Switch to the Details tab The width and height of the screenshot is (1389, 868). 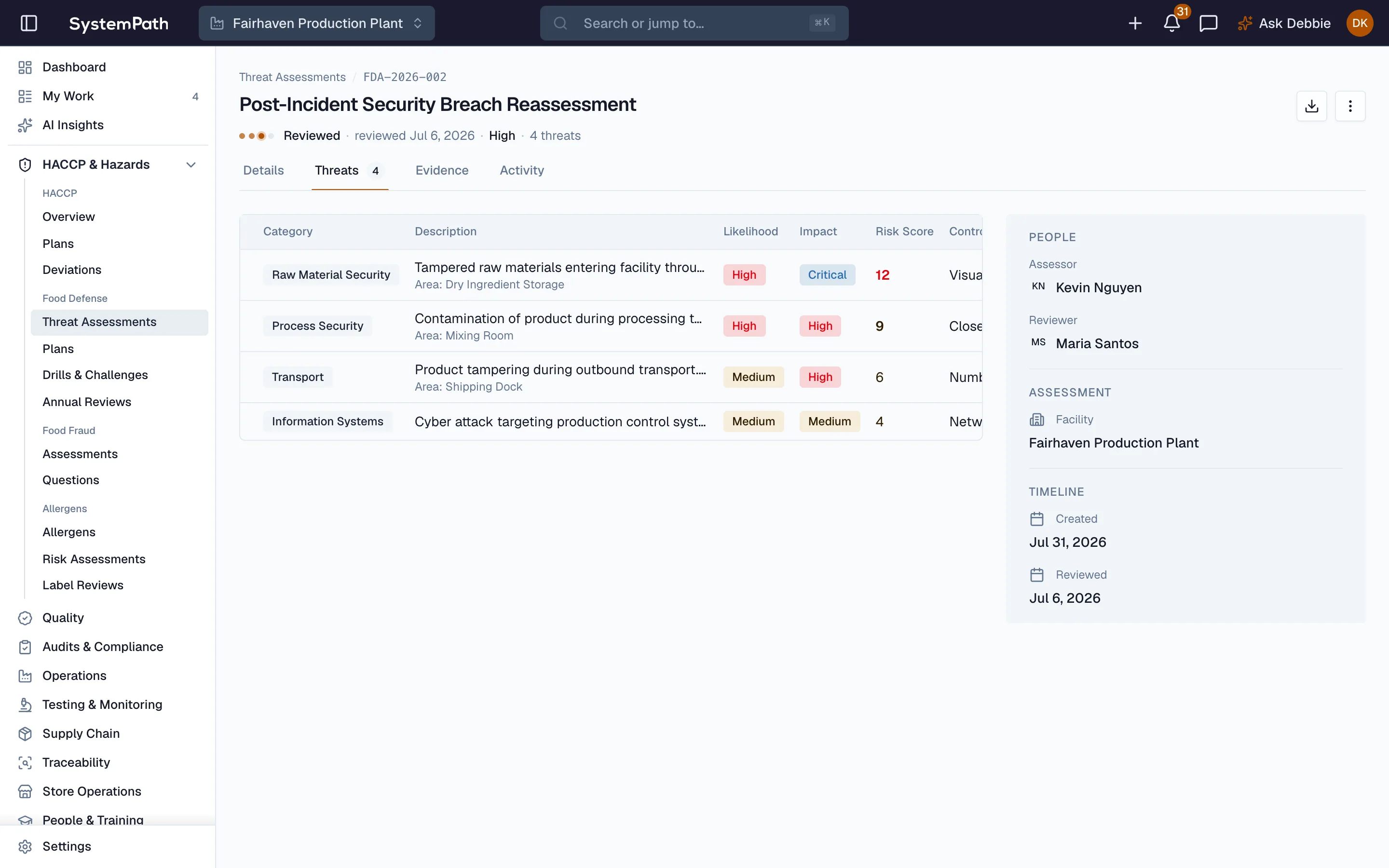click(x=263, y=171)
